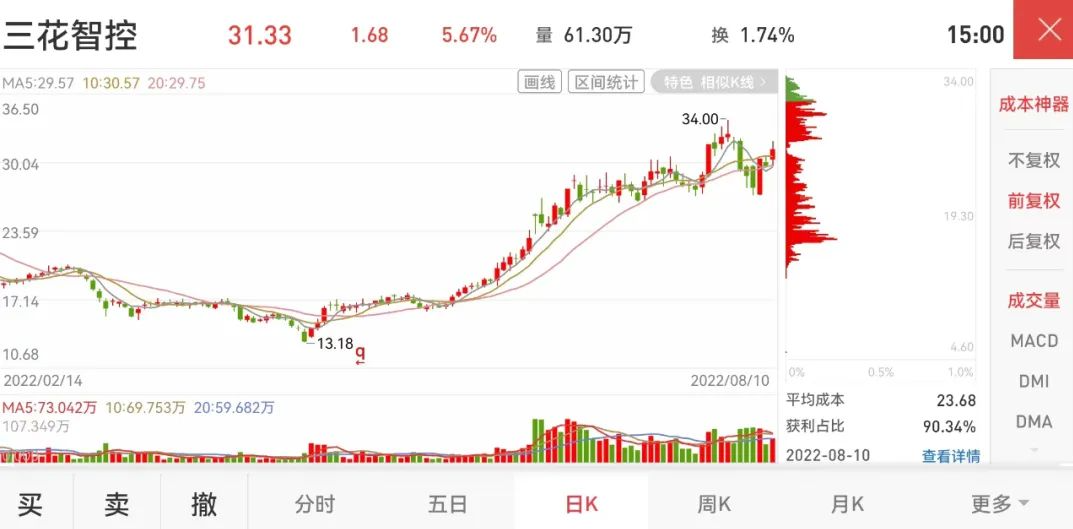Open the 画线 drawing tool
This screenshot has height=529, width=1073.
tap(539, 83)
